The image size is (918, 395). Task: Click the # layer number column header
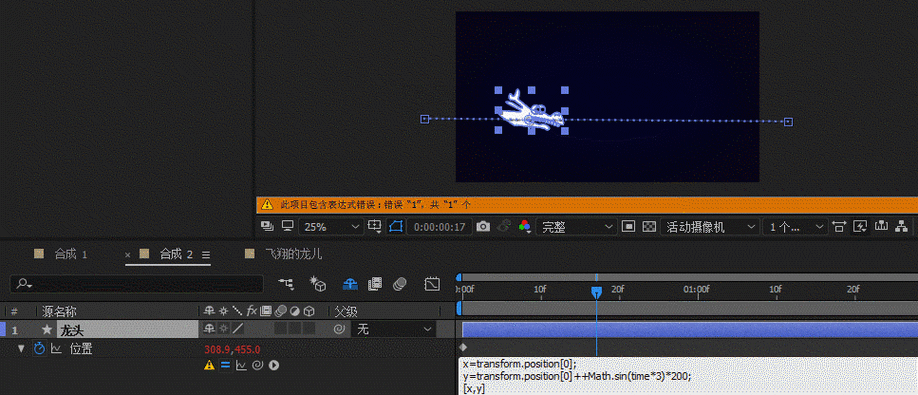click(x=14, y=311)
